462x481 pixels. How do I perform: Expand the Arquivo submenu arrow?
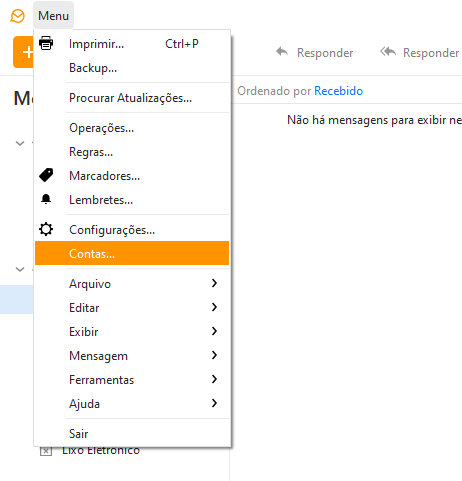[x=214, y=283]
